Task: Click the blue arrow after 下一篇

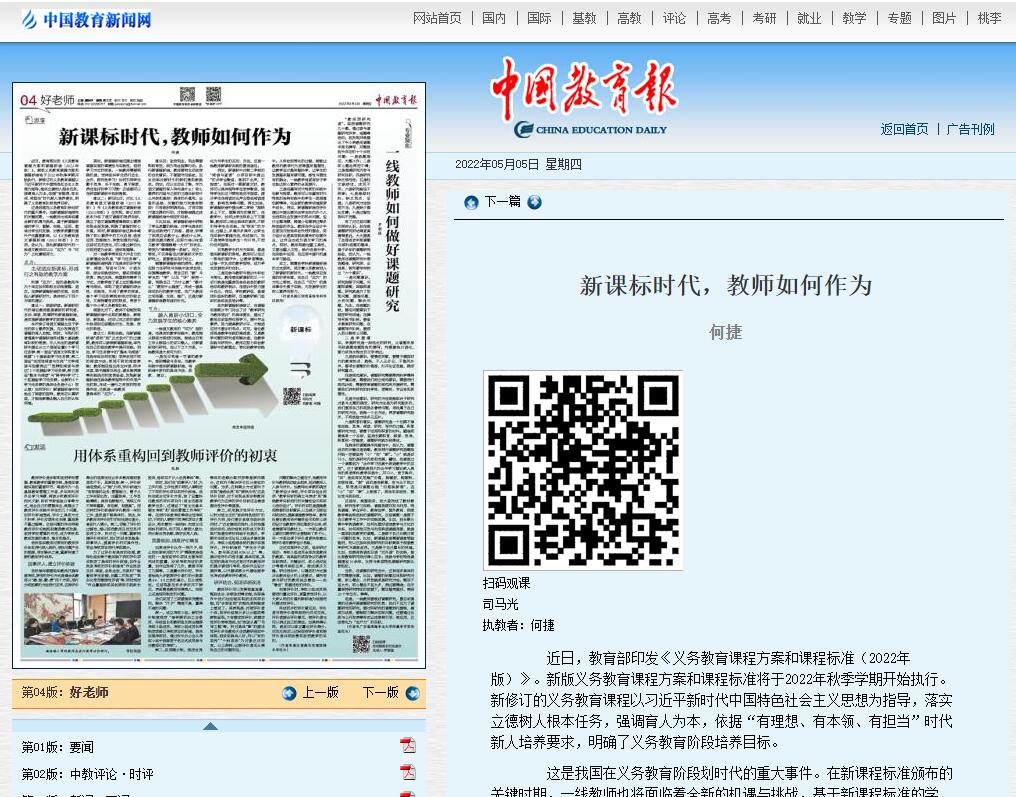Action: [534, 202]
